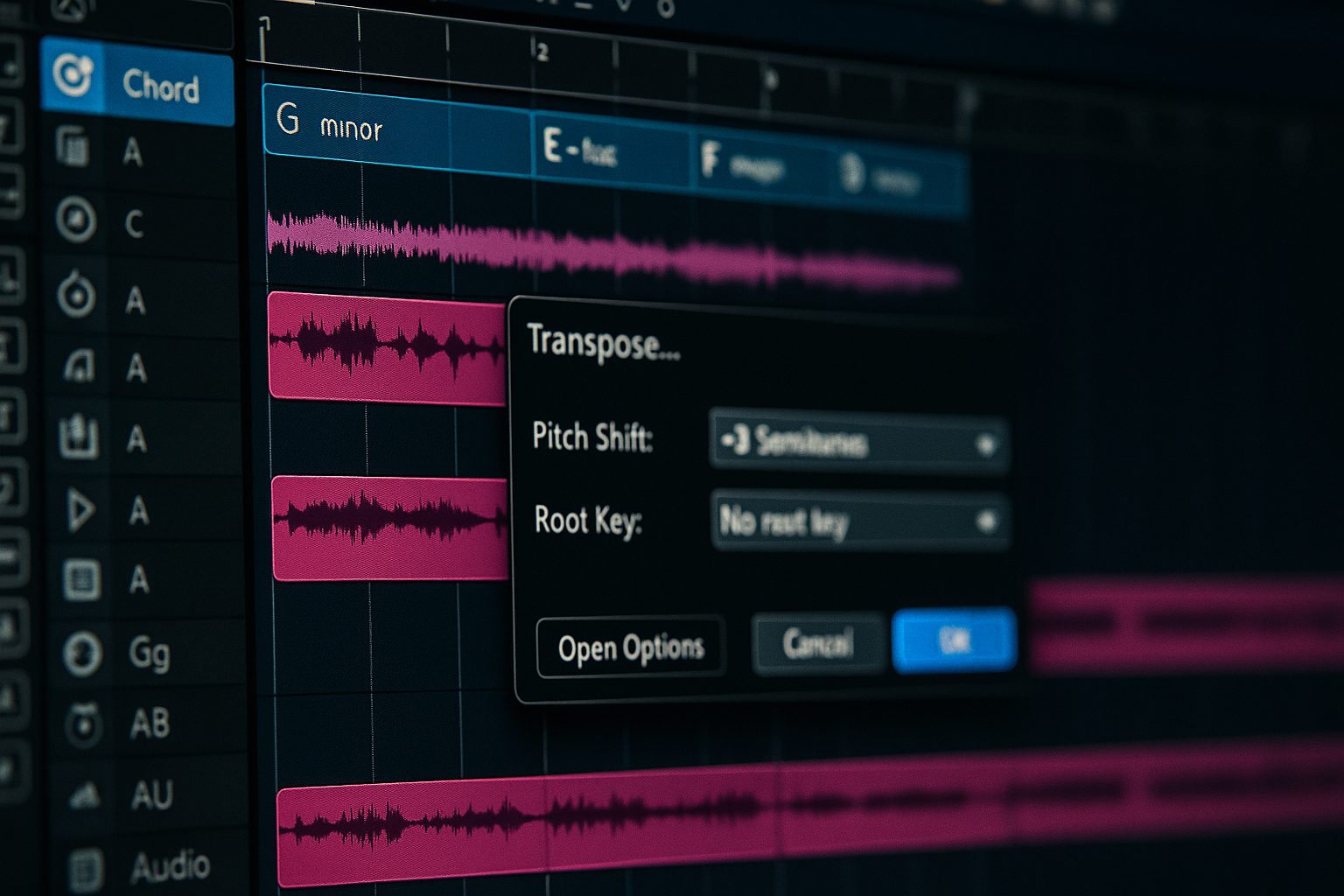Image resolution: width=1344 pixels, height=896 pixels.
Task: Click the Chord track icon
Action: click(72, 76)
